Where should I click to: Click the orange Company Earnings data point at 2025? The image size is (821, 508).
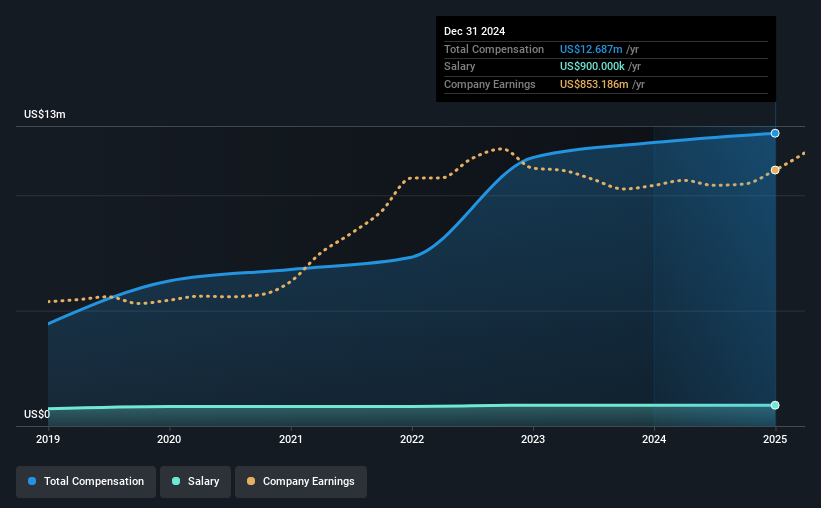pyautogui.click(x=775, y=170)
